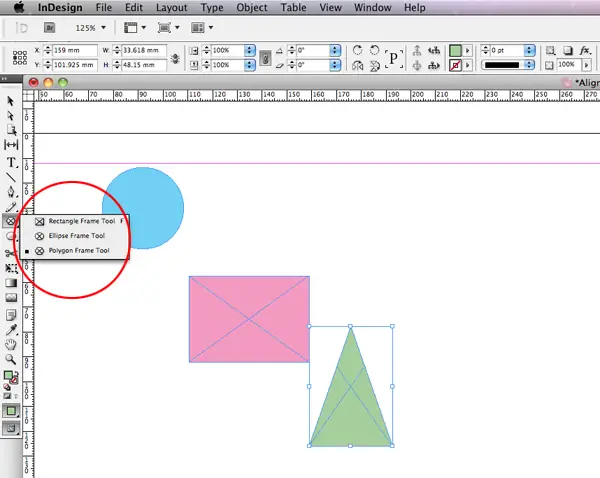
Task: Click the rotate 90° clockwise icon
Action: 357,51
